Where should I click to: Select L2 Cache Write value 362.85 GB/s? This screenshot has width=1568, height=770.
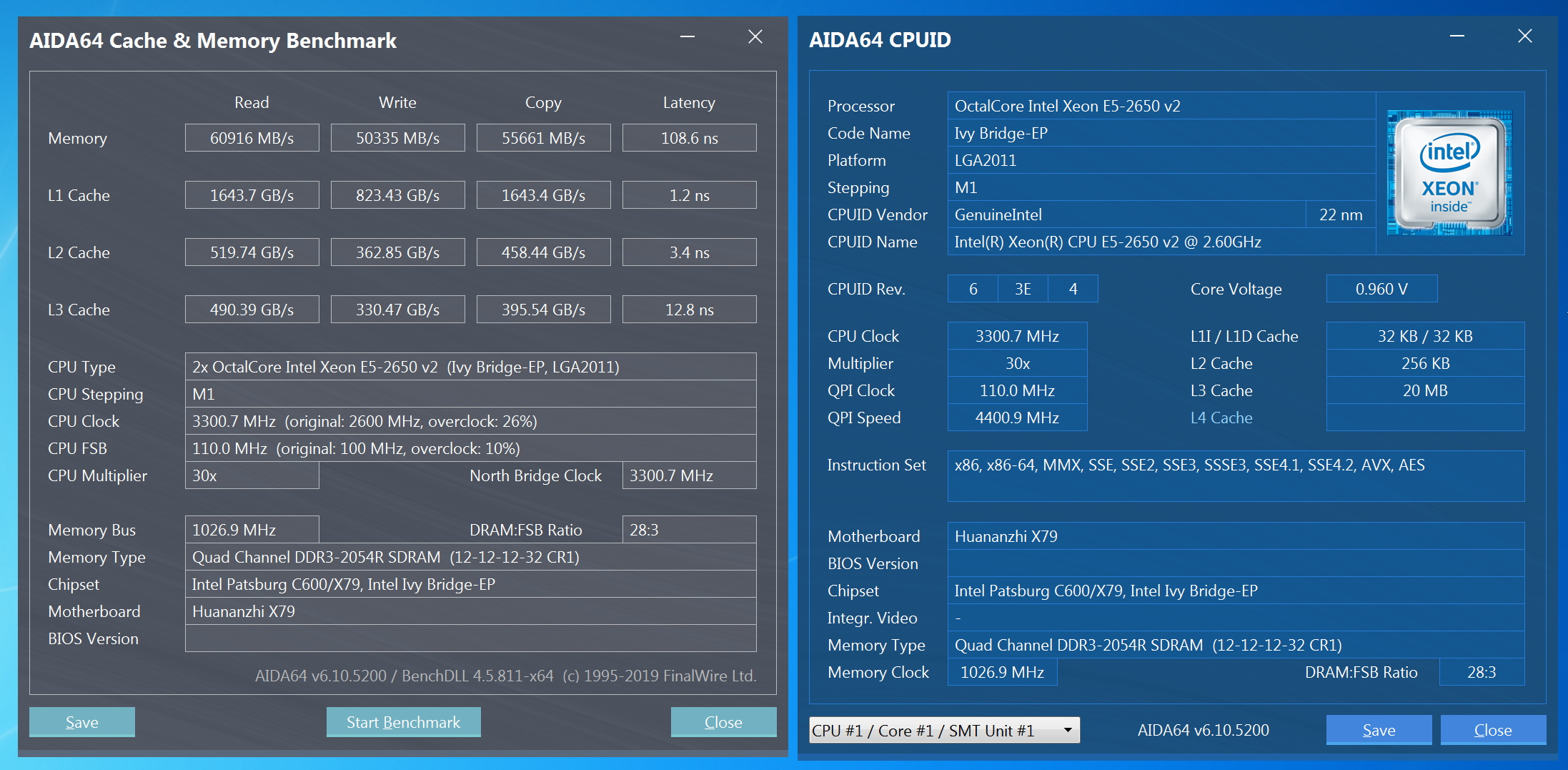398,252
